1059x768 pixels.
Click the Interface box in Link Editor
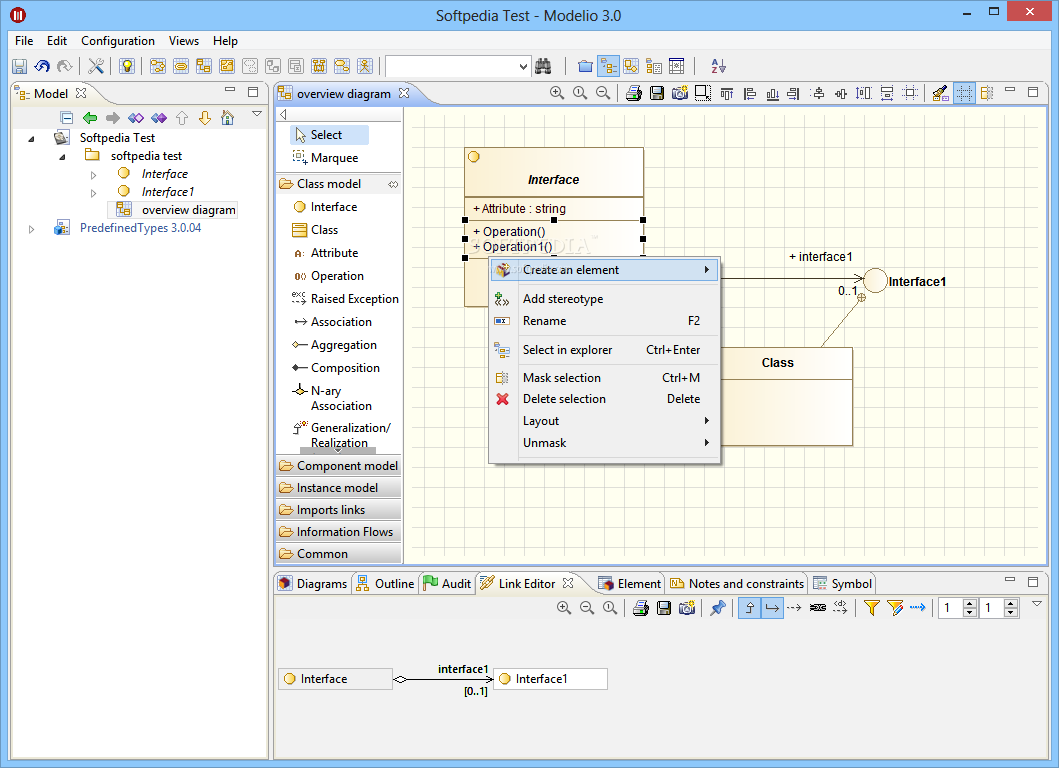pos(335,679)
